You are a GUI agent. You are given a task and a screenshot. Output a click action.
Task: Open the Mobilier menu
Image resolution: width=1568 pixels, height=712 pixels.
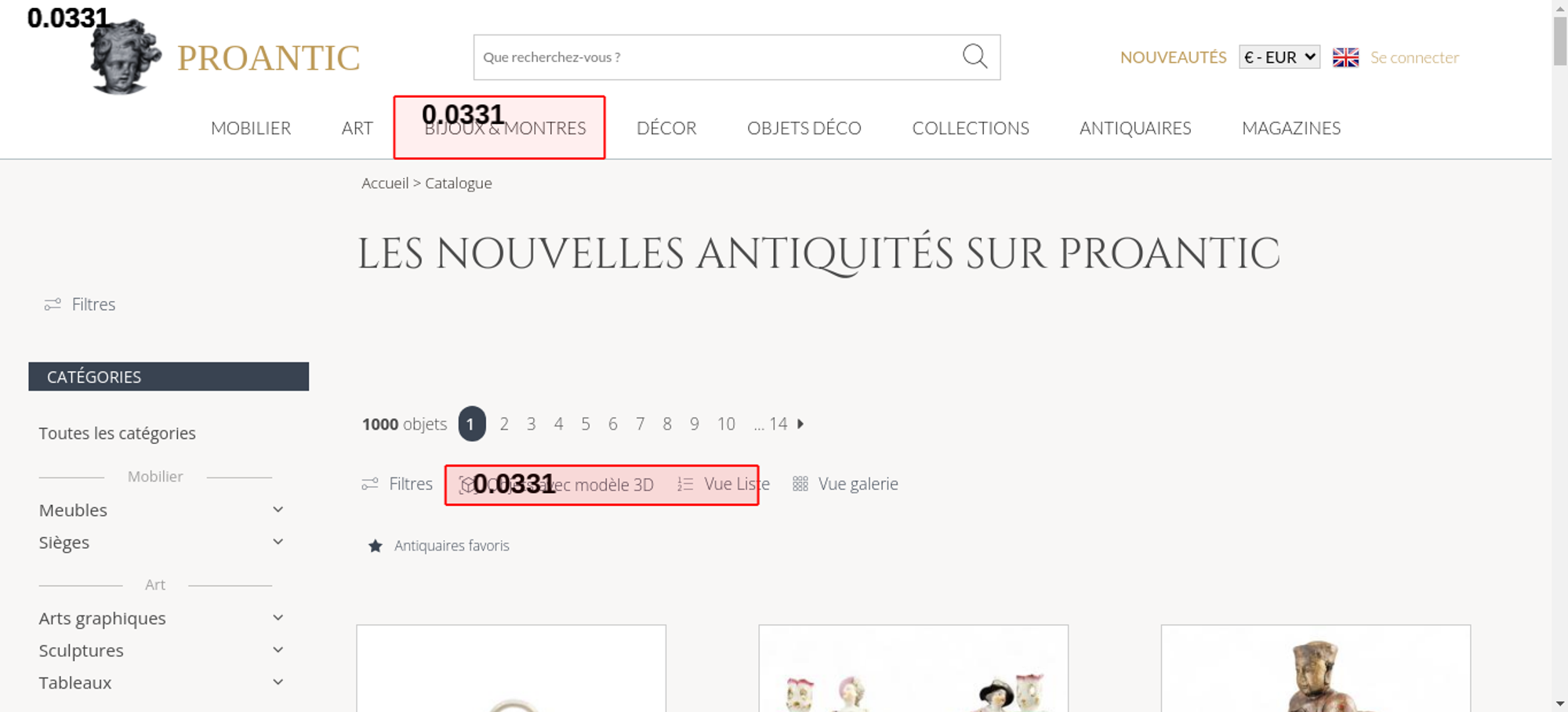pyautogui.click(x=251, y=128)
